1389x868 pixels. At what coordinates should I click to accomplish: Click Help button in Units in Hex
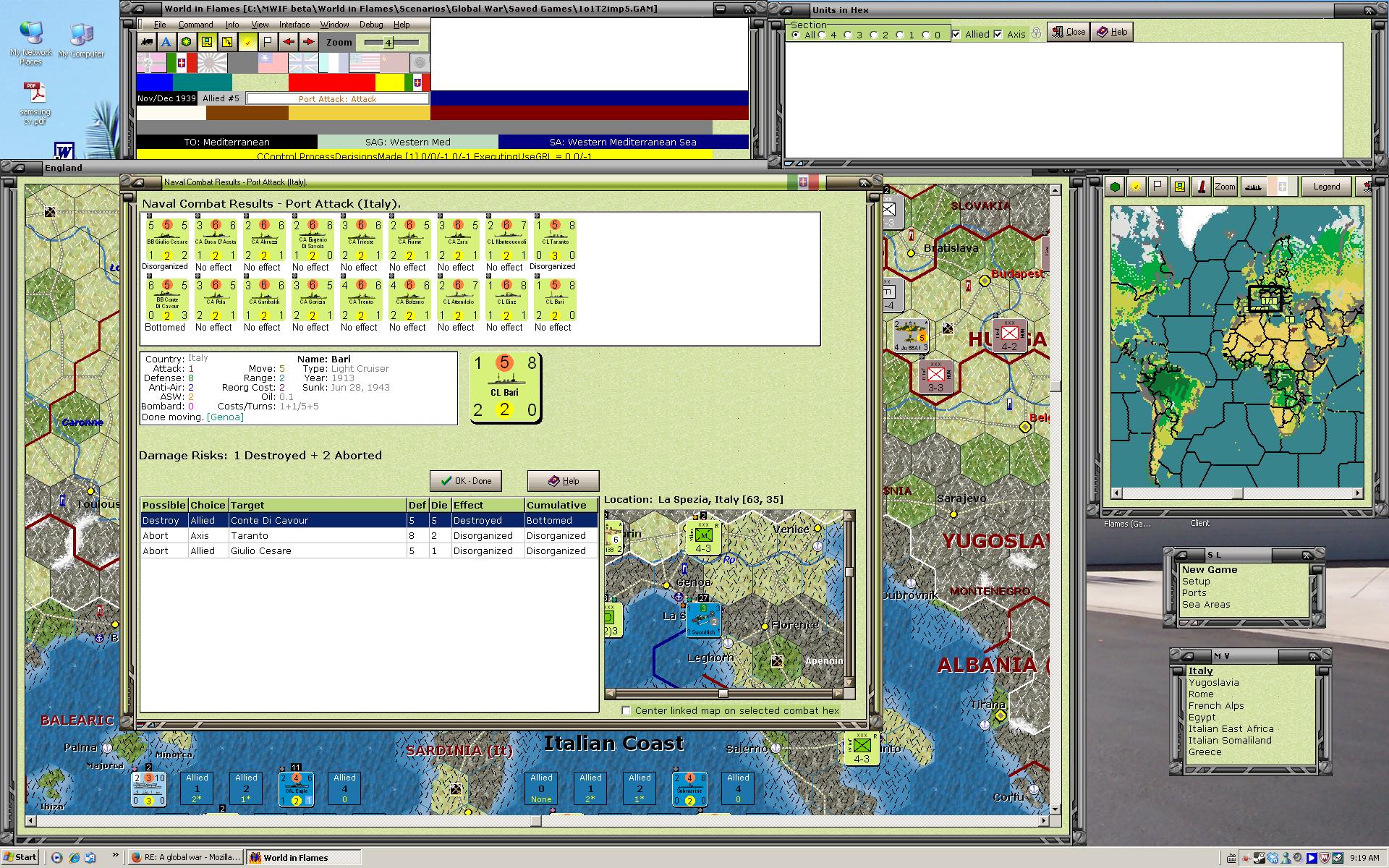coord(1112,32)
